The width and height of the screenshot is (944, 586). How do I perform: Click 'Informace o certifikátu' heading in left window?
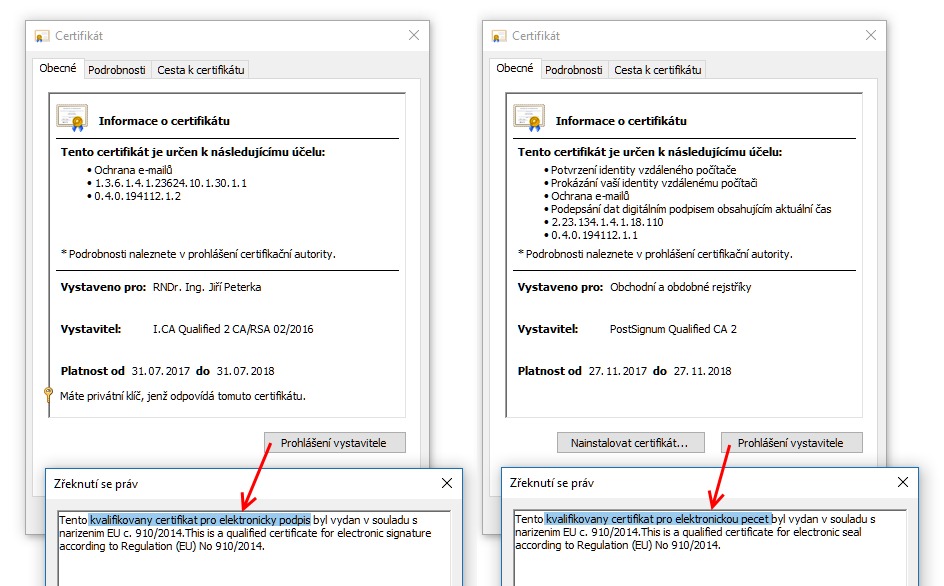coord(164,121)
